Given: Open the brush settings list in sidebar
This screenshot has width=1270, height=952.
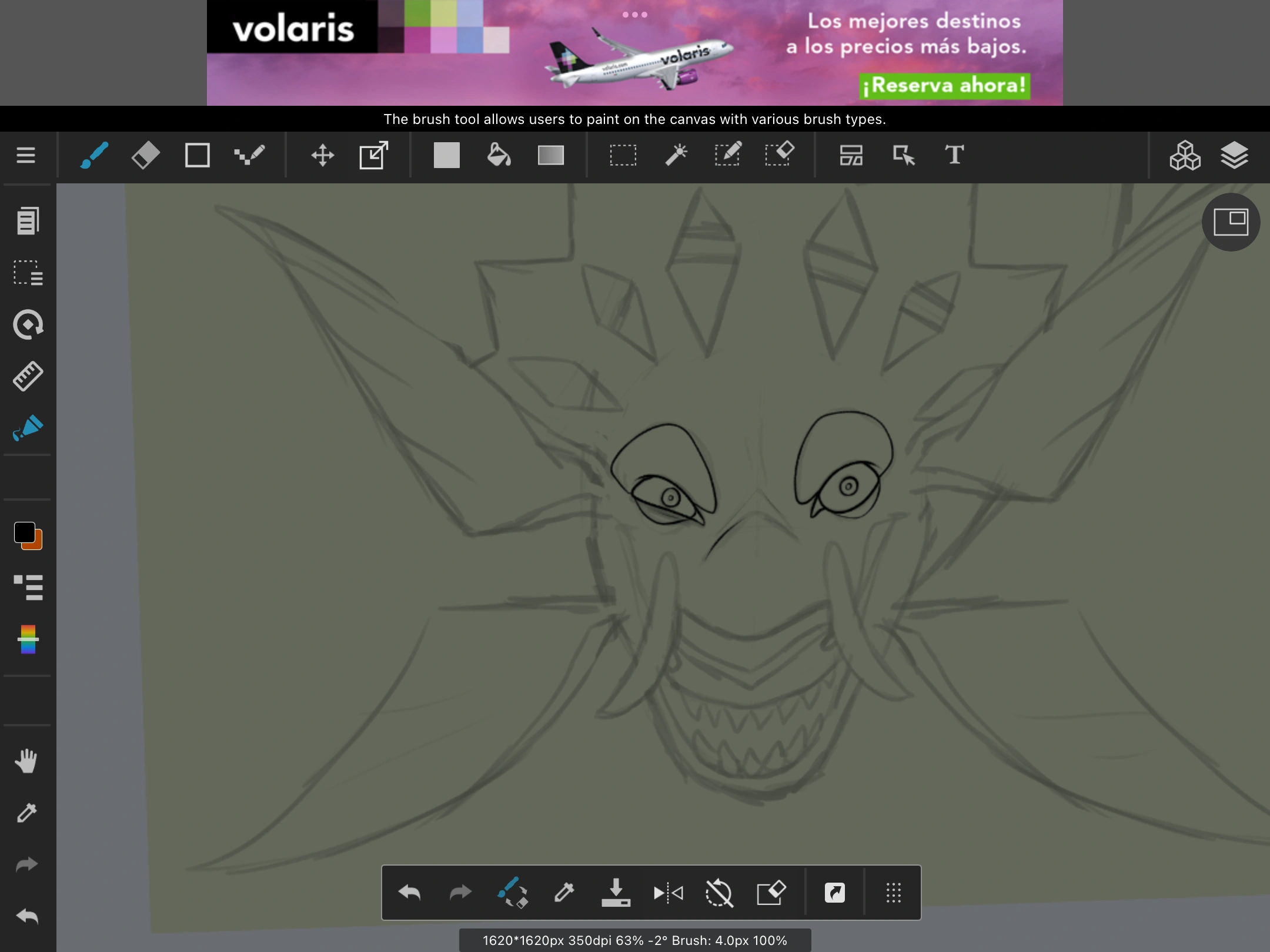Looking at the screenshot, I should click(26, 588).
